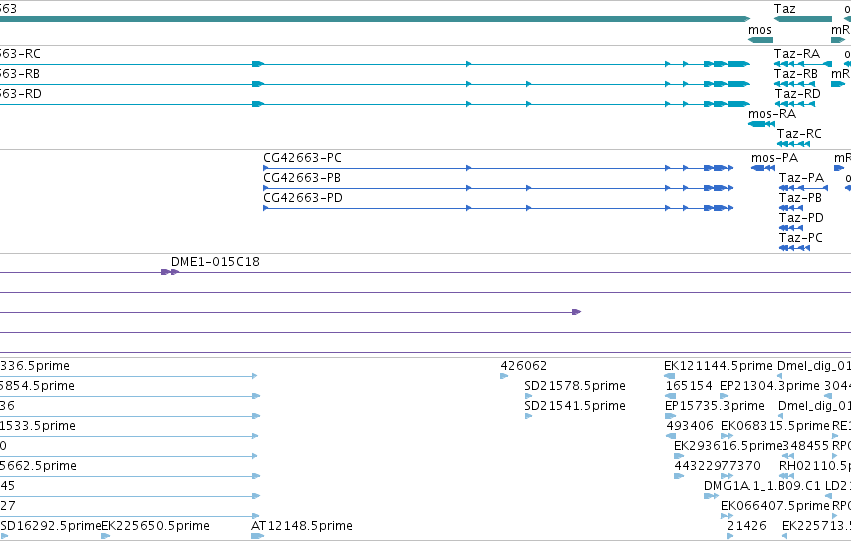Click the 5854.5prime EST label
Image resolution: width=851 pixels, height=541 pixels.
[x=37, y=386]
